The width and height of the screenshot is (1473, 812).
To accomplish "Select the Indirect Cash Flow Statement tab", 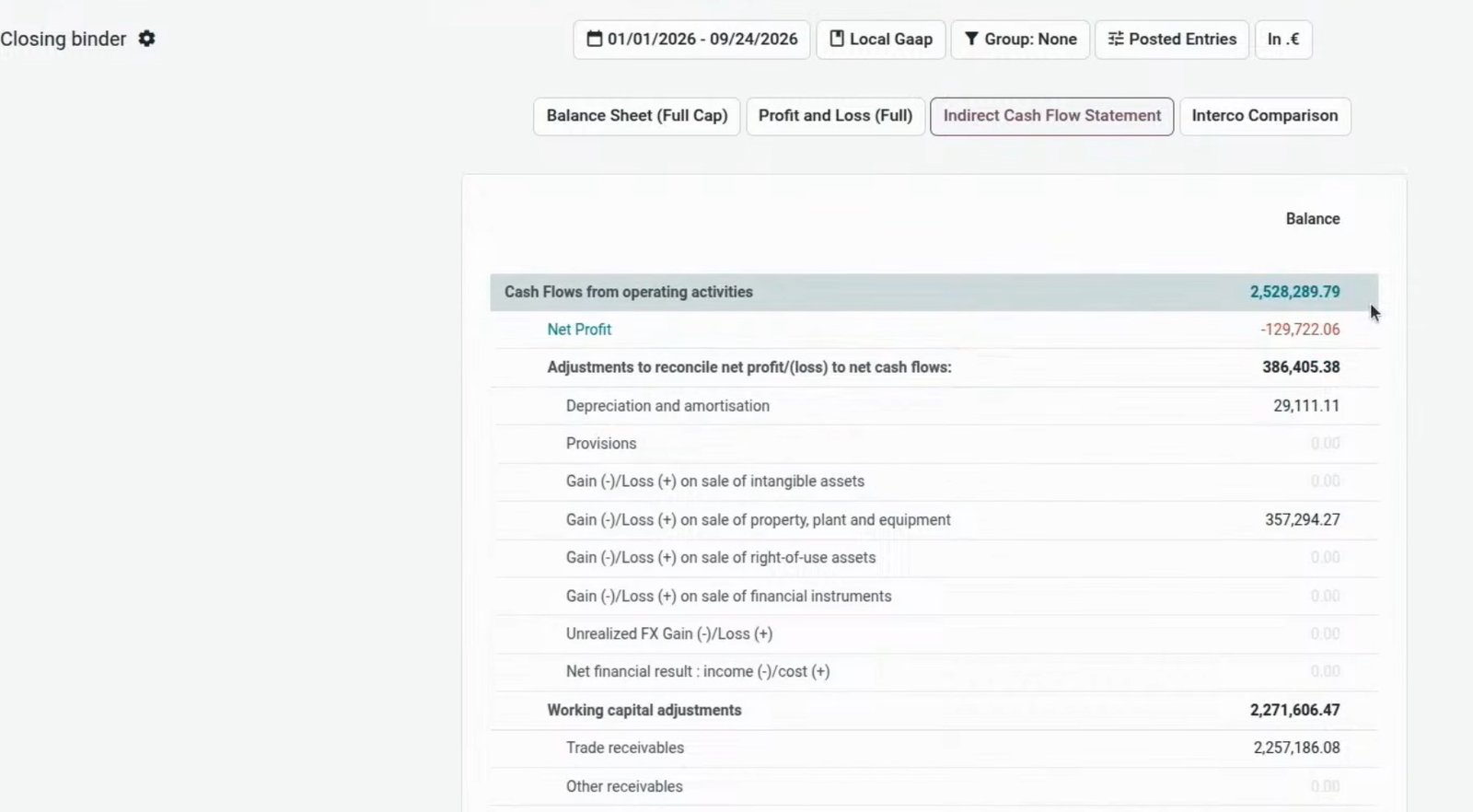I will pos(1052,116).
